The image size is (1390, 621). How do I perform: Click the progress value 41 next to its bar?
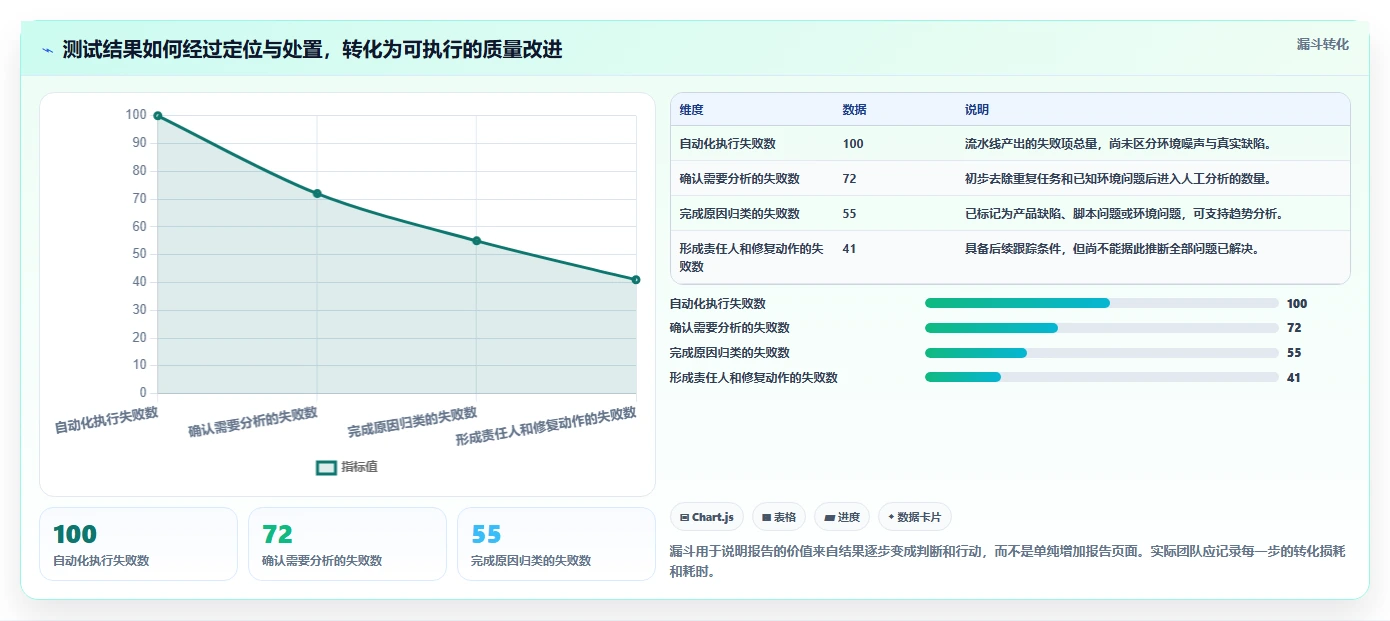[x=1294, y=378]
